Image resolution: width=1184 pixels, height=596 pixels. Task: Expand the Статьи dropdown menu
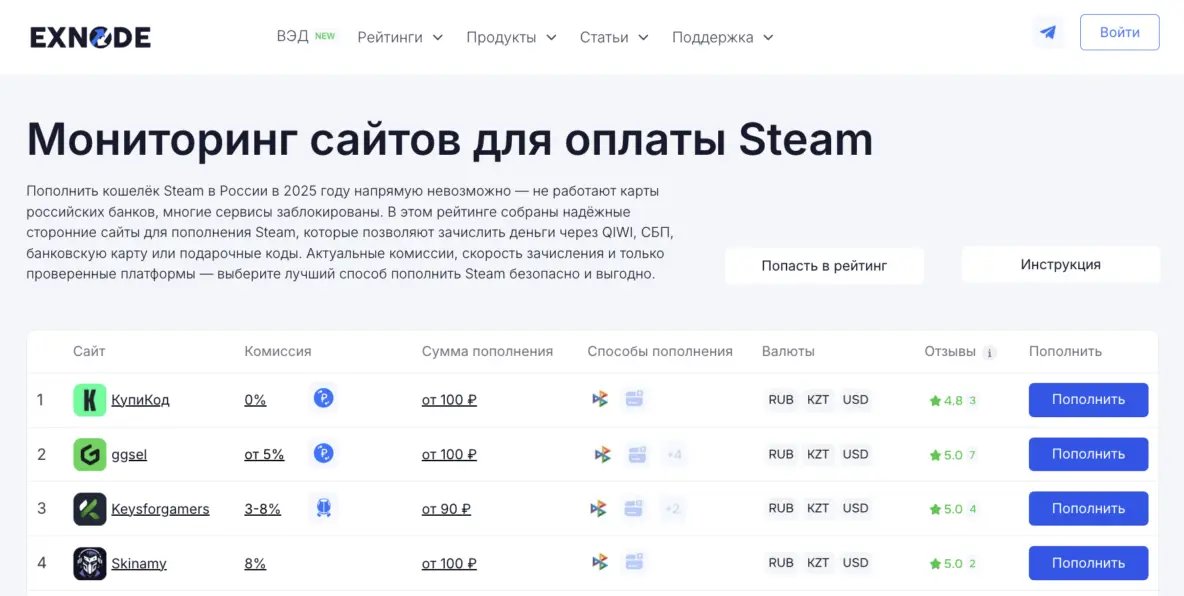click(x=614, y=37)
